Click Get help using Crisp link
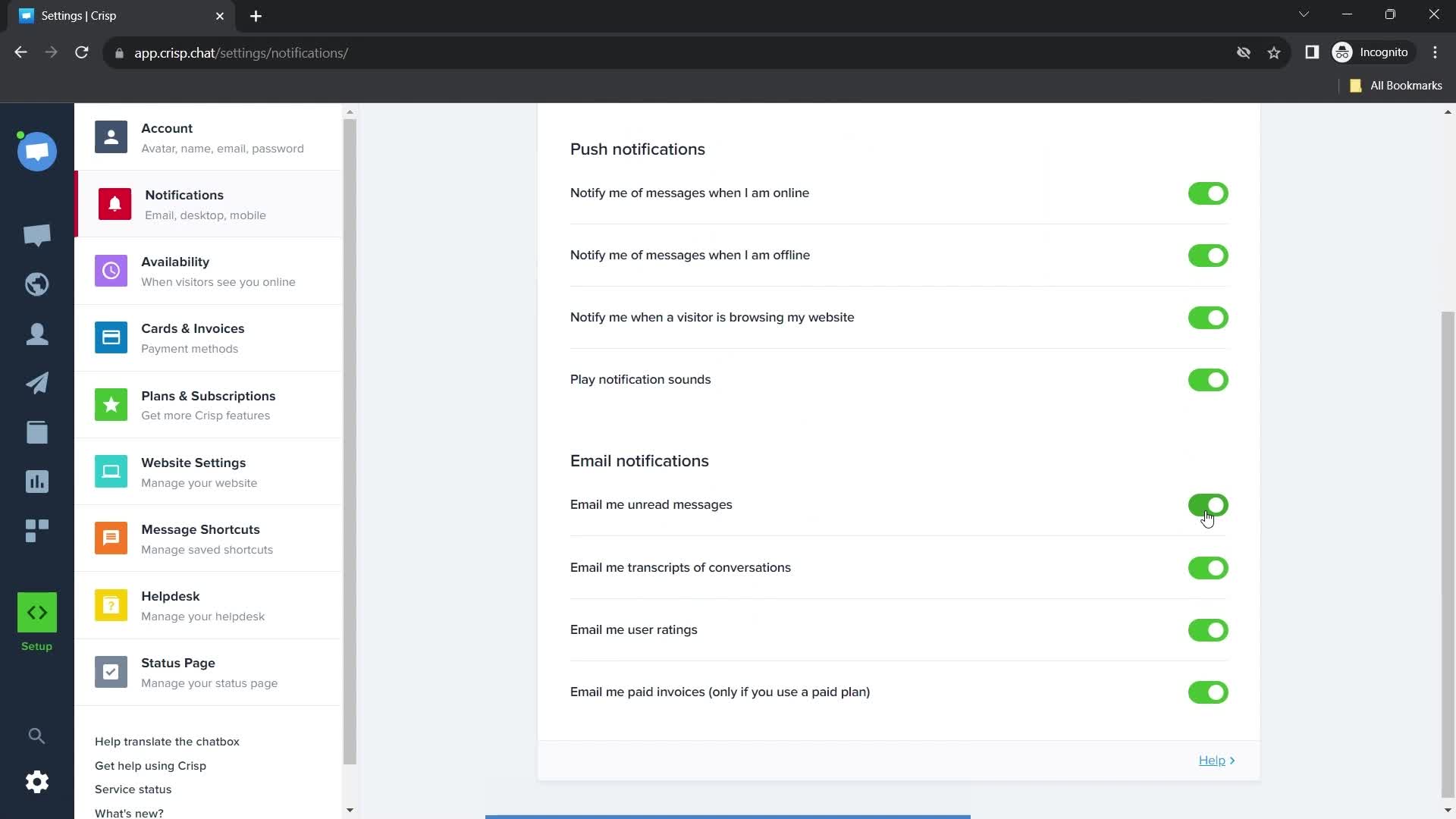Image resolution: width=1456 pixels, height=819 pixels. point(150,765)
